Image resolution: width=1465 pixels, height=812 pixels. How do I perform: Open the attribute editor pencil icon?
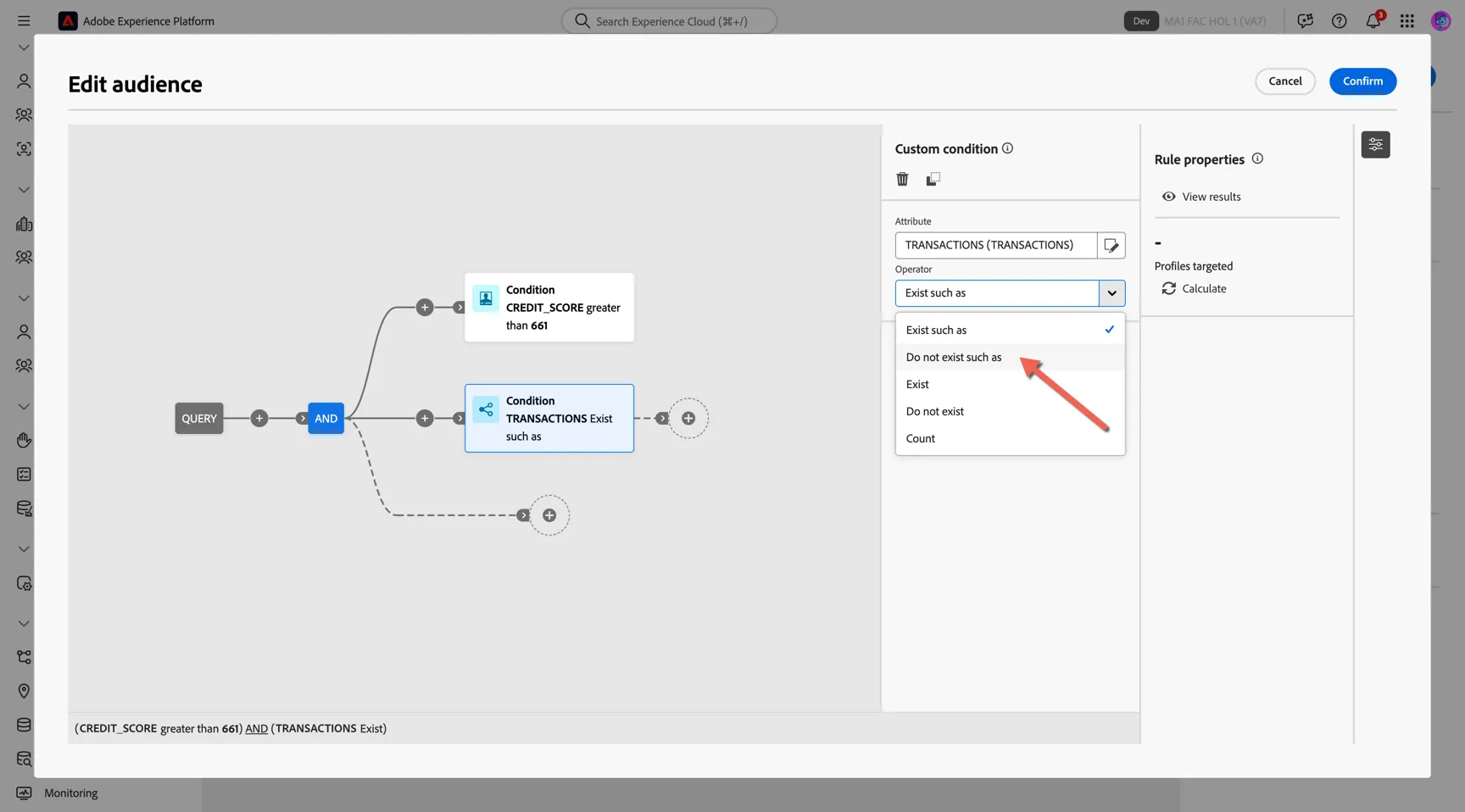click(1111, 245)
